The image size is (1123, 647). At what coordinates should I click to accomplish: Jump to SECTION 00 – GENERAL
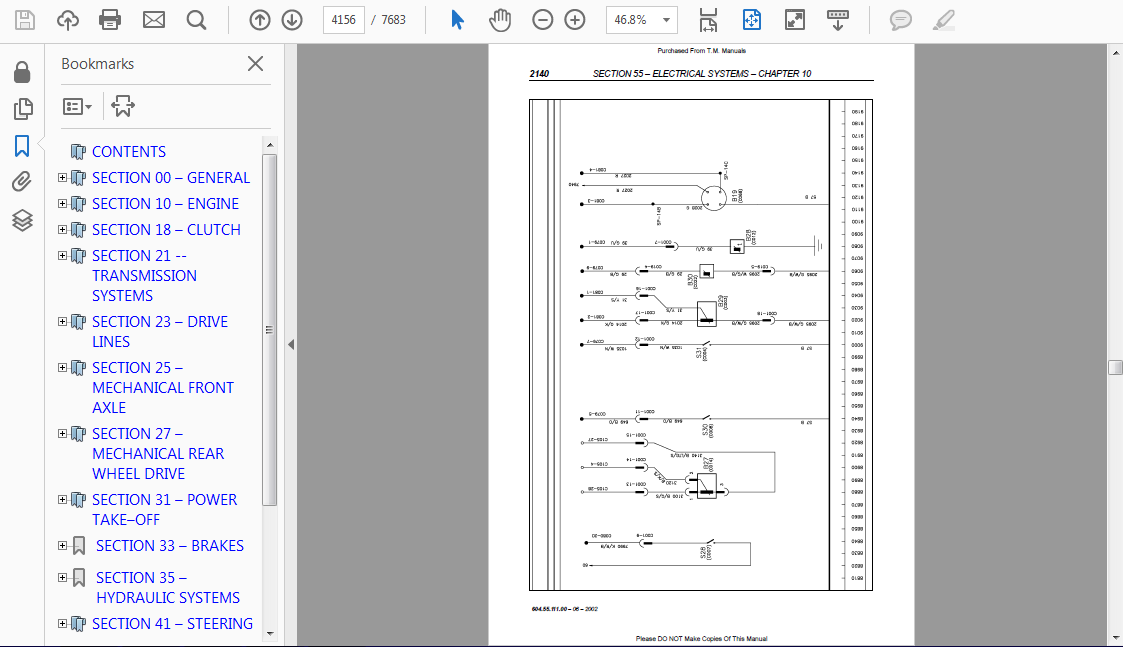[170, 178]
